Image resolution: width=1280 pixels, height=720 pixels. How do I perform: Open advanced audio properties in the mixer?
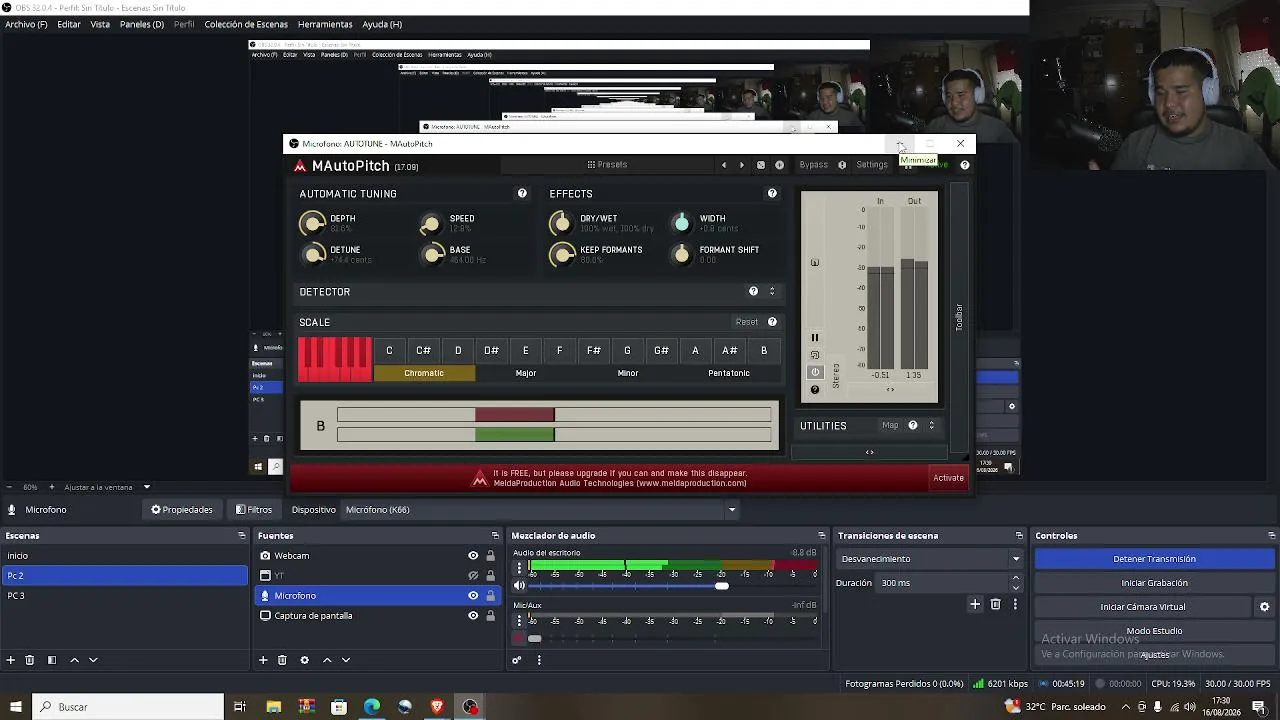[517, 660]
